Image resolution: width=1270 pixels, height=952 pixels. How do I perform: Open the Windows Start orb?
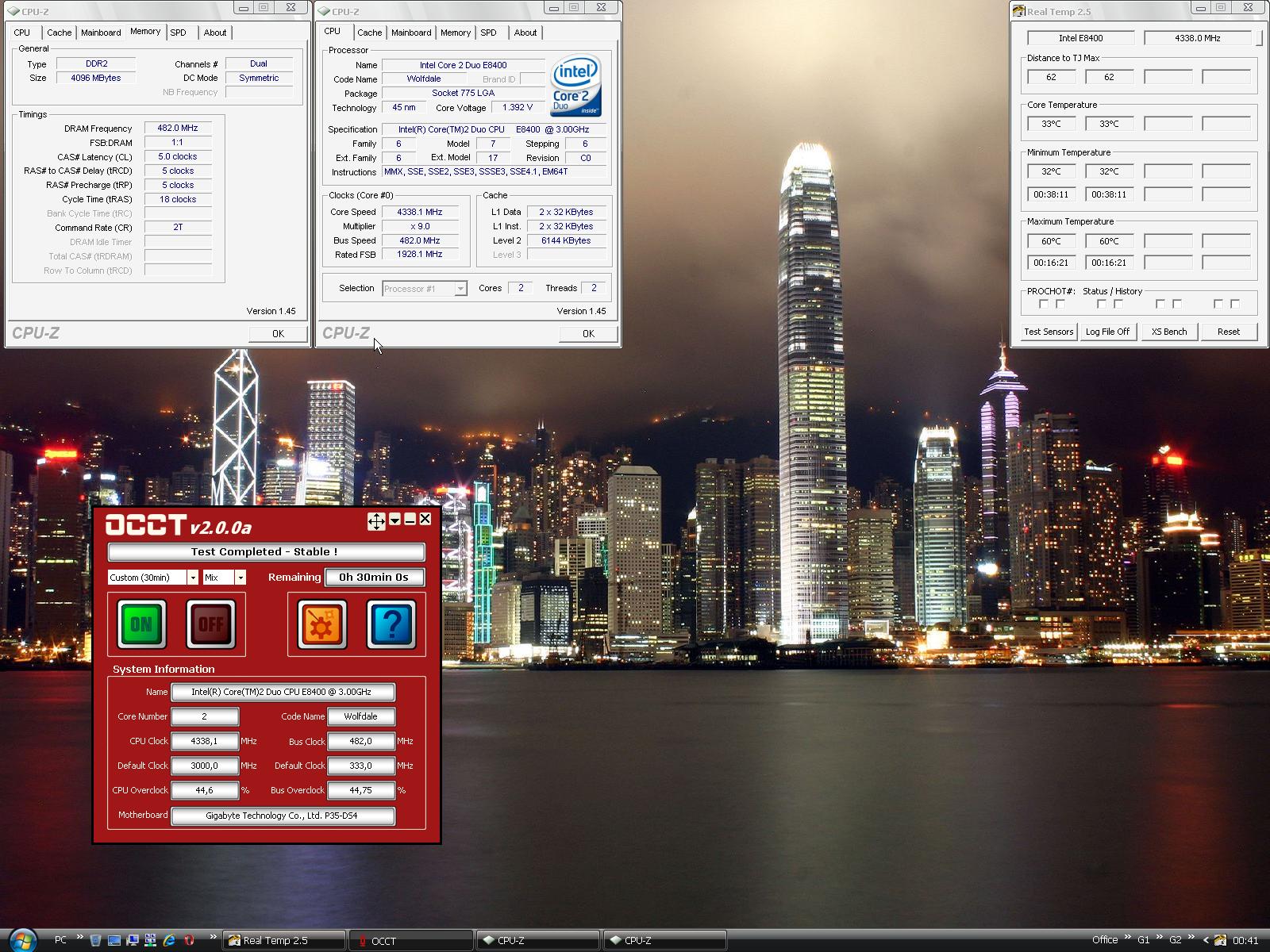pos(22,940)
